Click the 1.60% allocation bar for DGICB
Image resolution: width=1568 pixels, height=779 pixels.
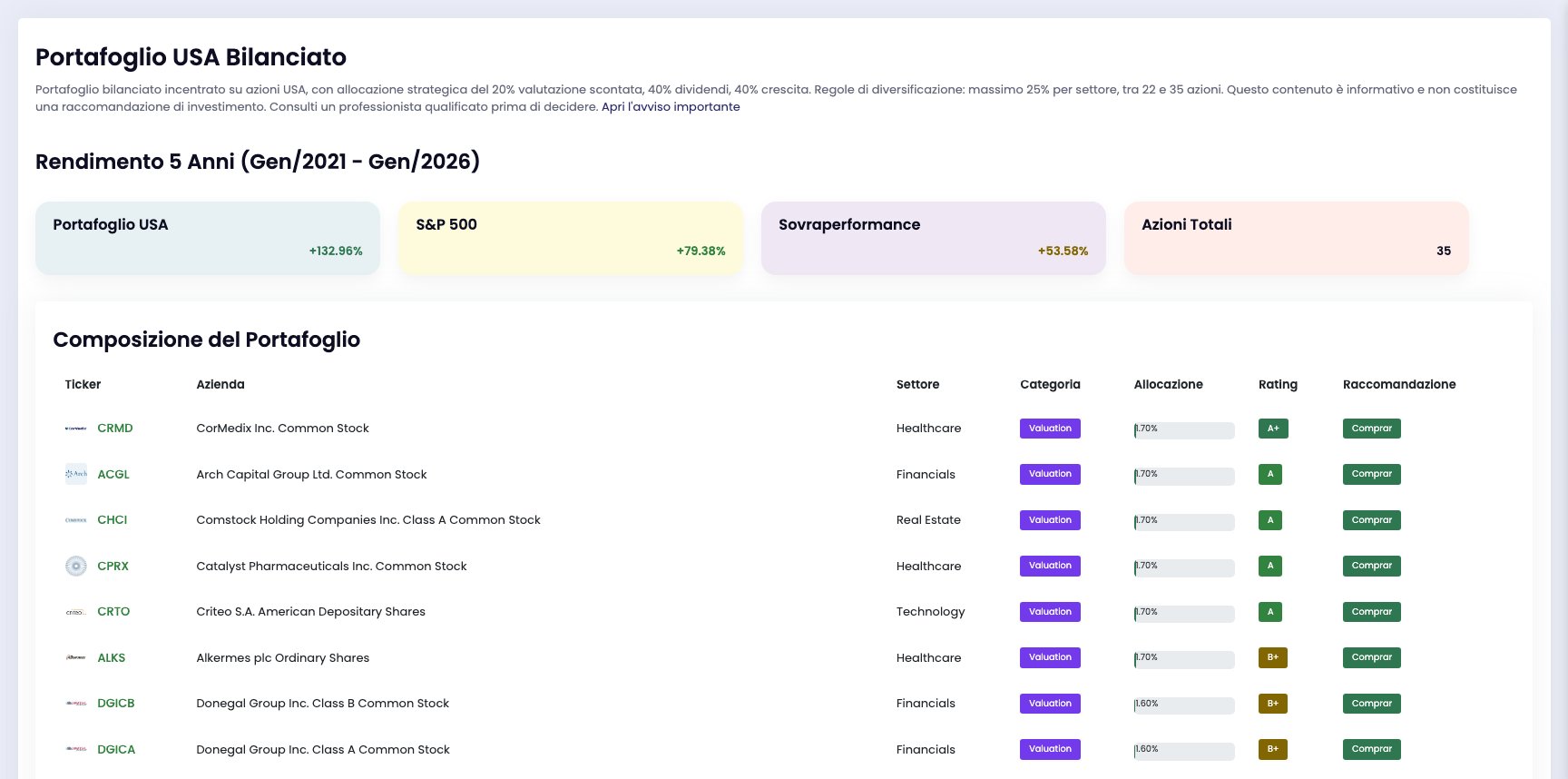(x=1184, y=705)
